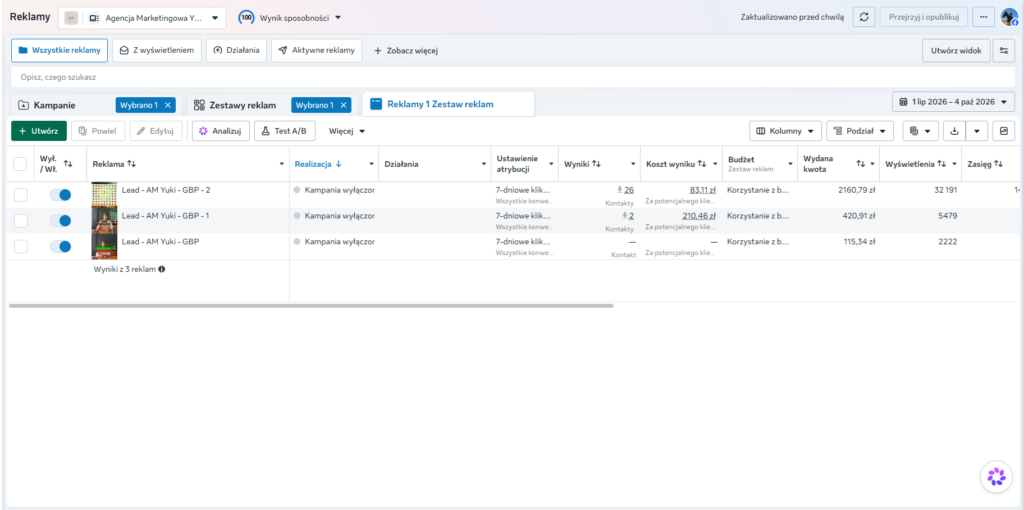The width and height of the screenshot is (1024, 510).
Task: Open the AI assistant floating icon
Action: tap(997, 477)
